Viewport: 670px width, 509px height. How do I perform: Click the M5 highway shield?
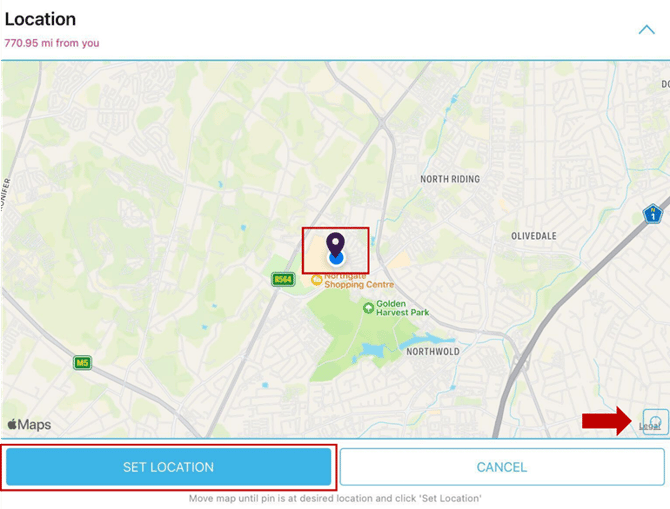point(82,363)
